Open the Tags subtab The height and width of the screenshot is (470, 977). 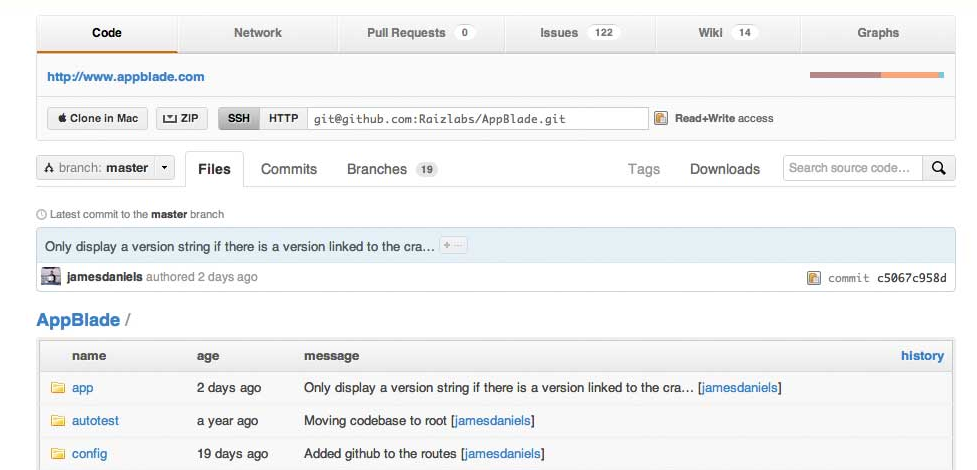point(644,169)
